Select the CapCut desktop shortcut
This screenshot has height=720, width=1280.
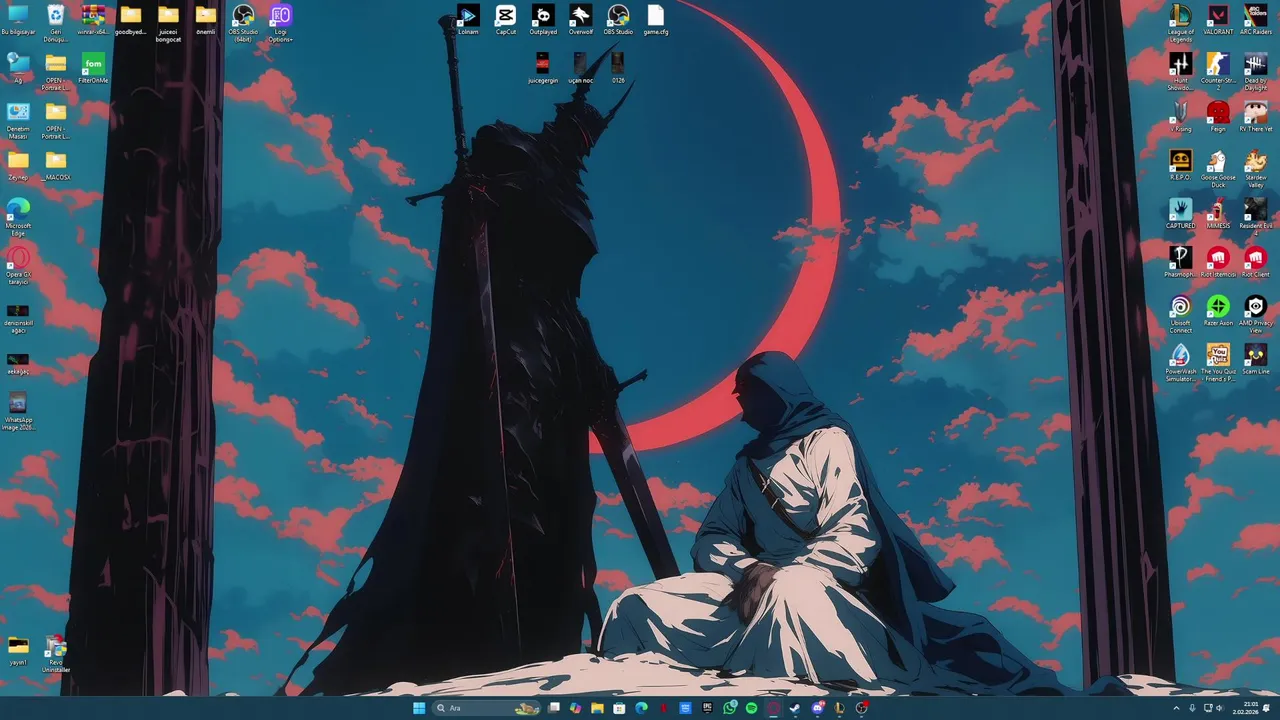pos(506,20)
